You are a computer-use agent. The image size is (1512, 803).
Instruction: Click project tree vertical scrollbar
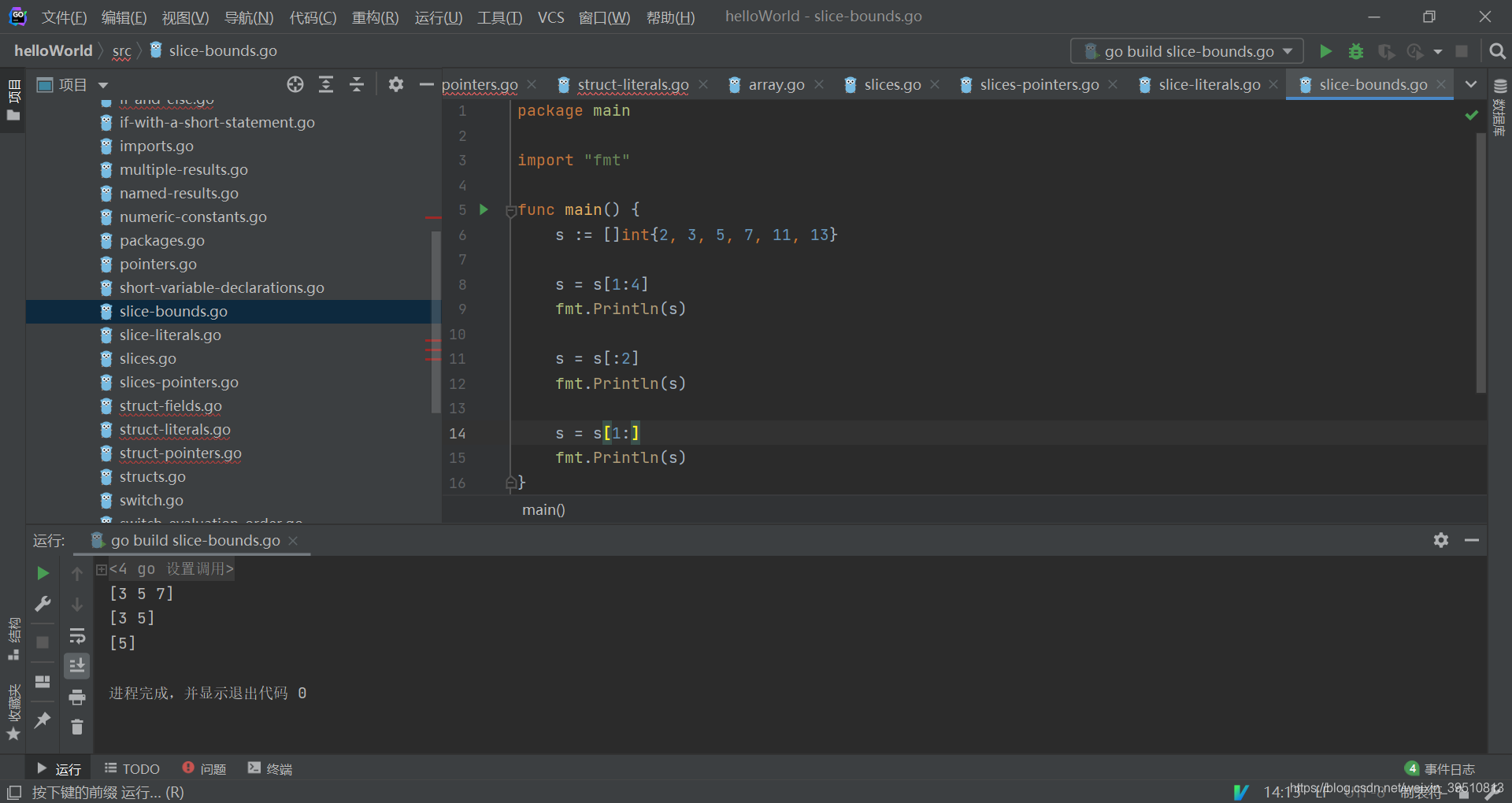pos(435,321)
